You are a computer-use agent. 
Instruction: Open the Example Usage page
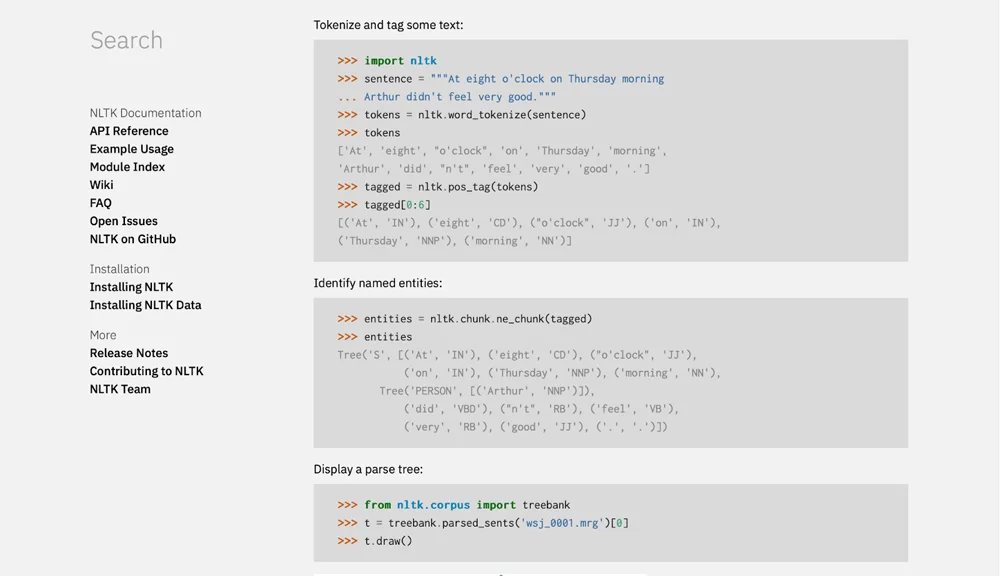pyautogui.click(x=131, y=149)
